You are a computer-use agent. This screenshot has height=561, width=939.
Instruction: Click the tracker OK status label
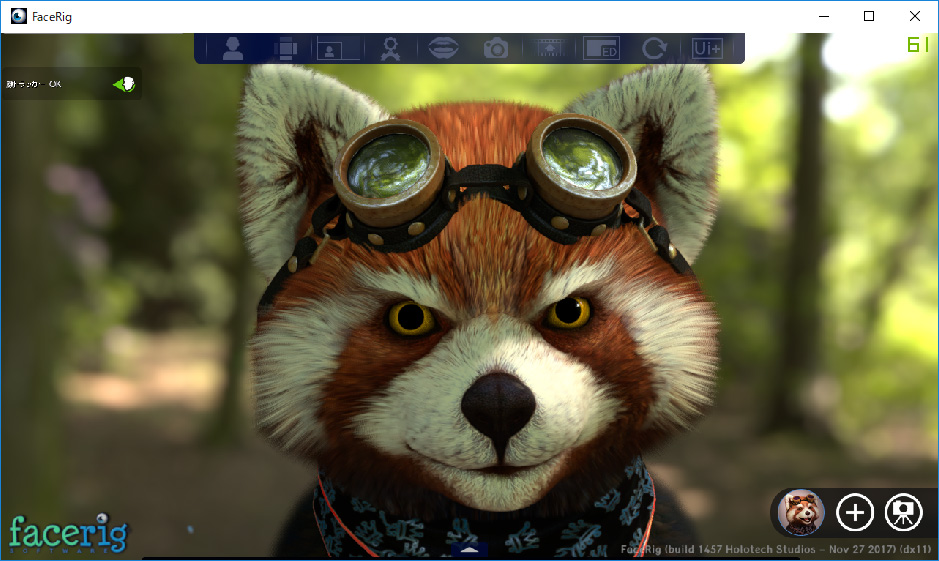point(34,84)
